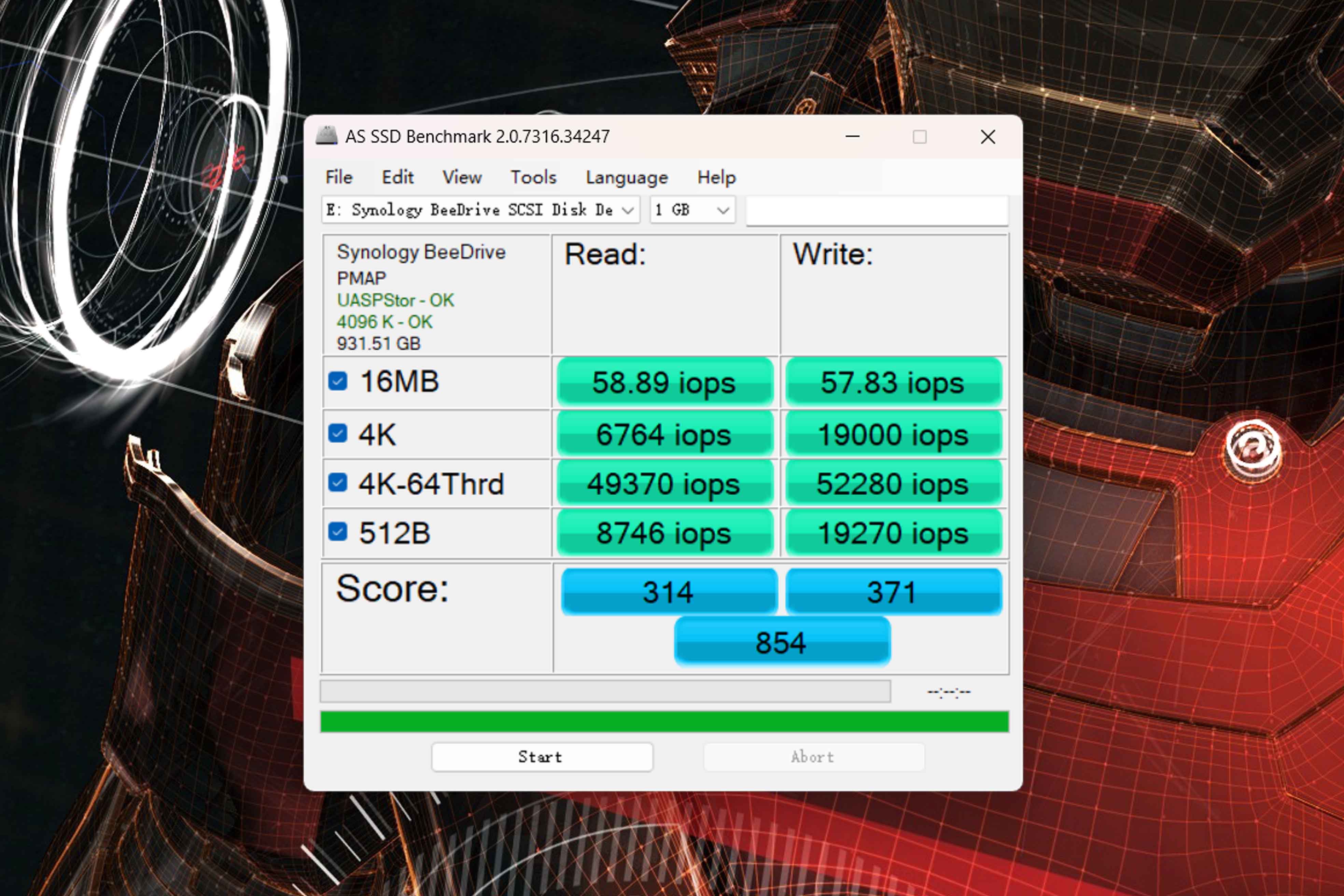This screenshot has width=1344, height=896.
Task: Open the Language menu
Action: pyautogui.click(x=627, y=177)
